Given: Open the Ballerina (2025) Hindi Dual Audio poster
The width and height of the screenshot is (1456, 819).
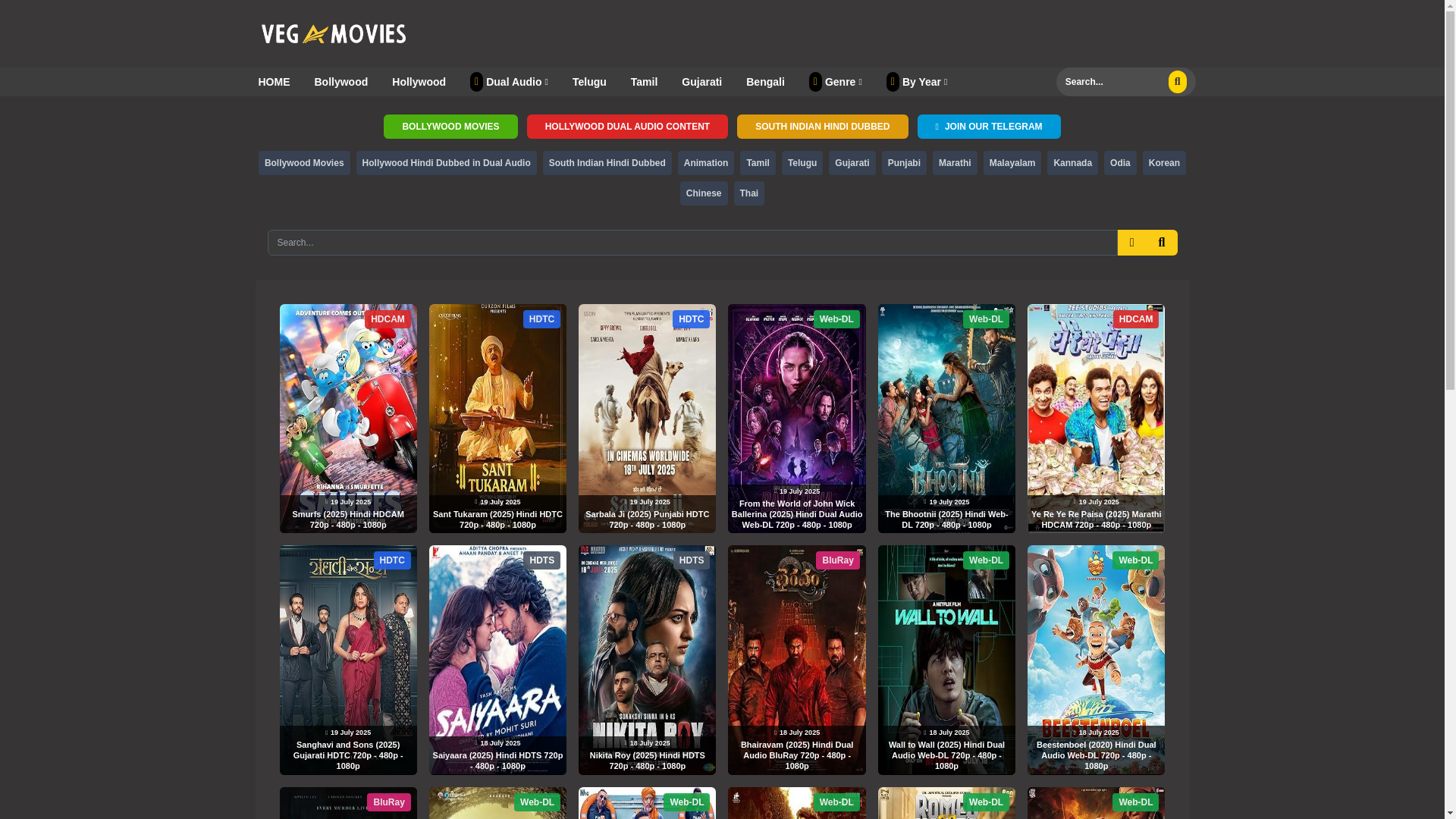Looking at the screenshot, I should pos(796,419).
